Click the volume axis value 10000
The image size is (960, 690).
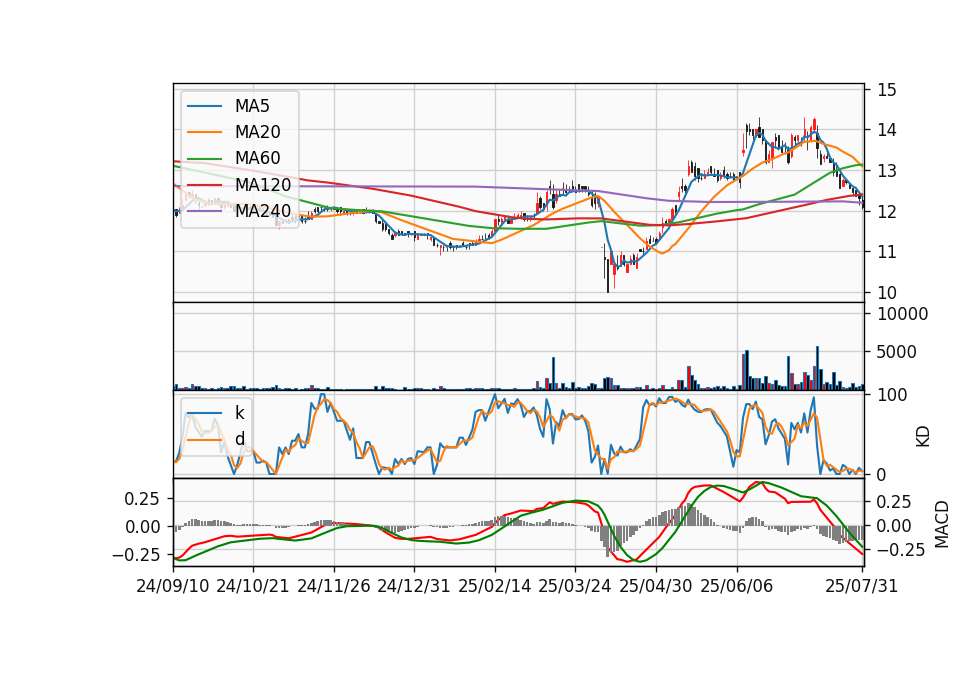pyautogui.click(x=902, y=314)
